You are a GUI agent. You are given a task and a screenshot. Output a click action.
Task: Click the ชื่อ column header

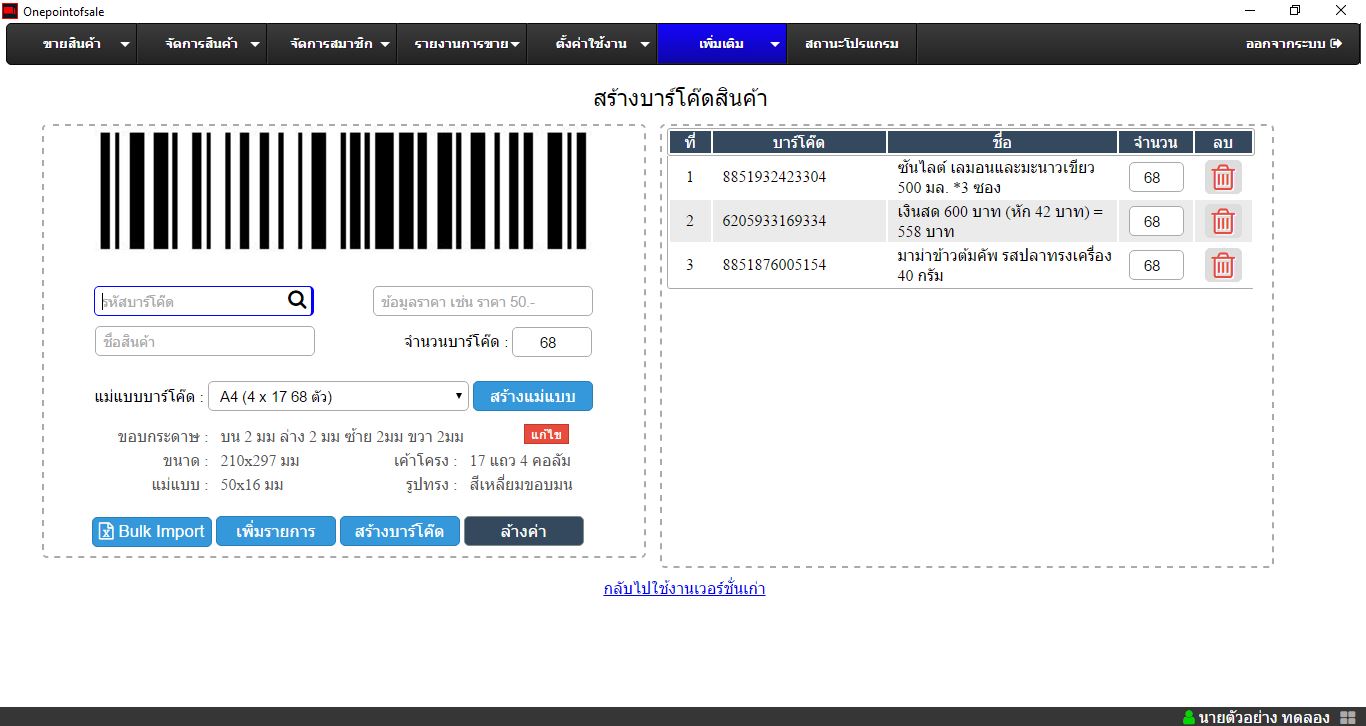[1002, 142]
